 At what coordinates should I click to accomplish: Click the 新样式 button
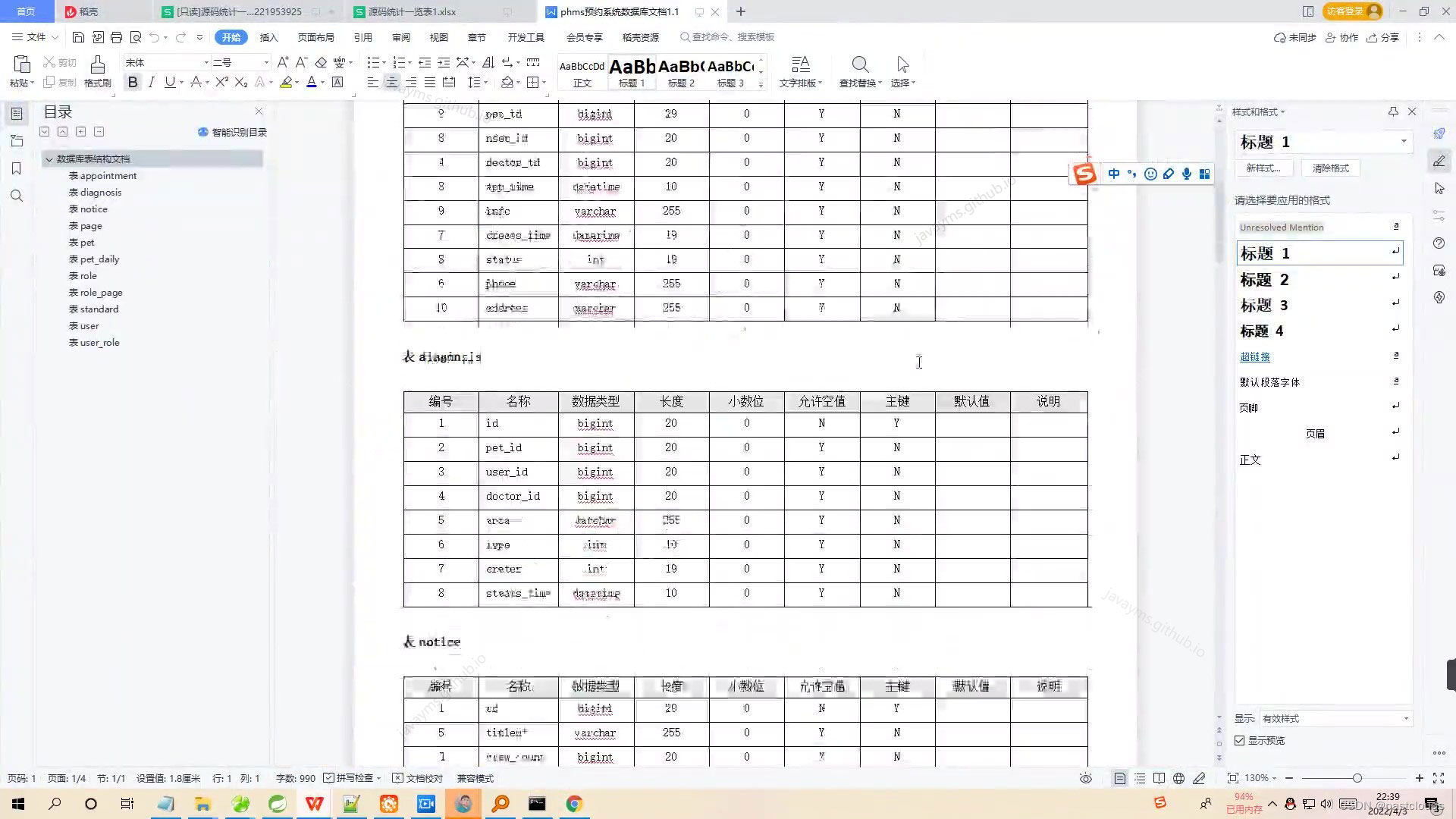point(1263,168)
